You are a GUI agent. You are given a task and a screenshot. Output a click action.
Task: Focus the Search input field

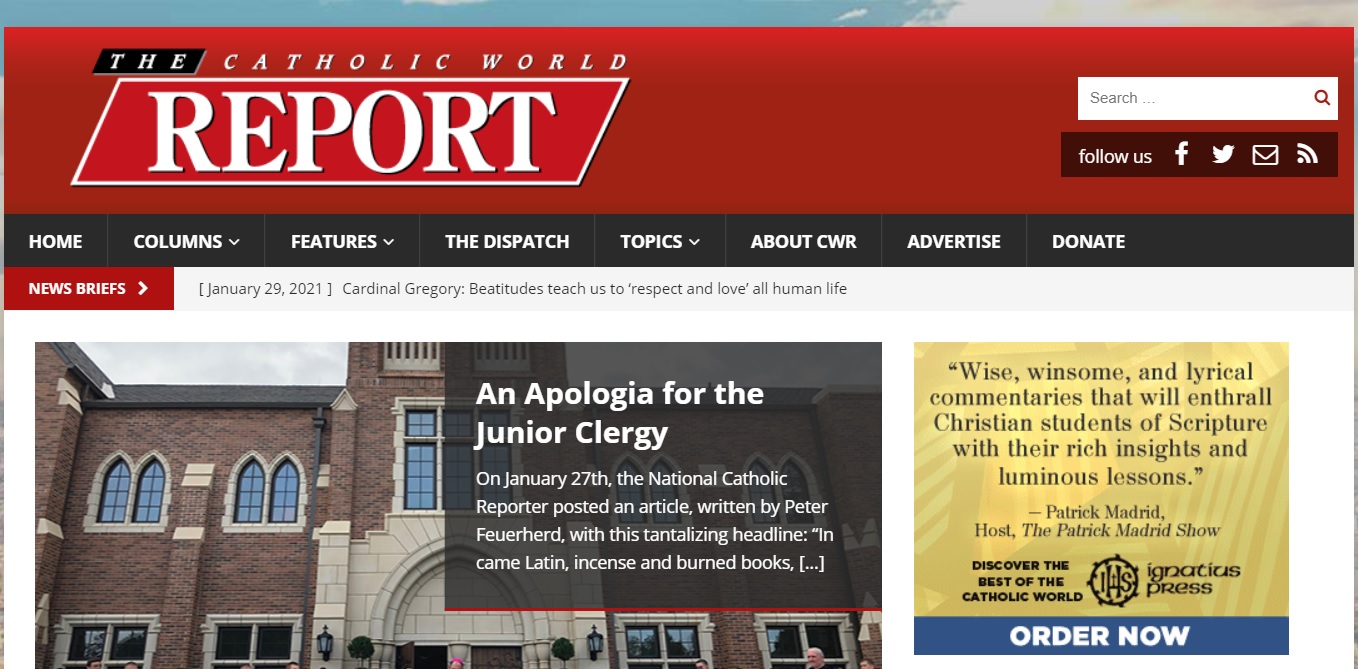[x=1195, y=98]
